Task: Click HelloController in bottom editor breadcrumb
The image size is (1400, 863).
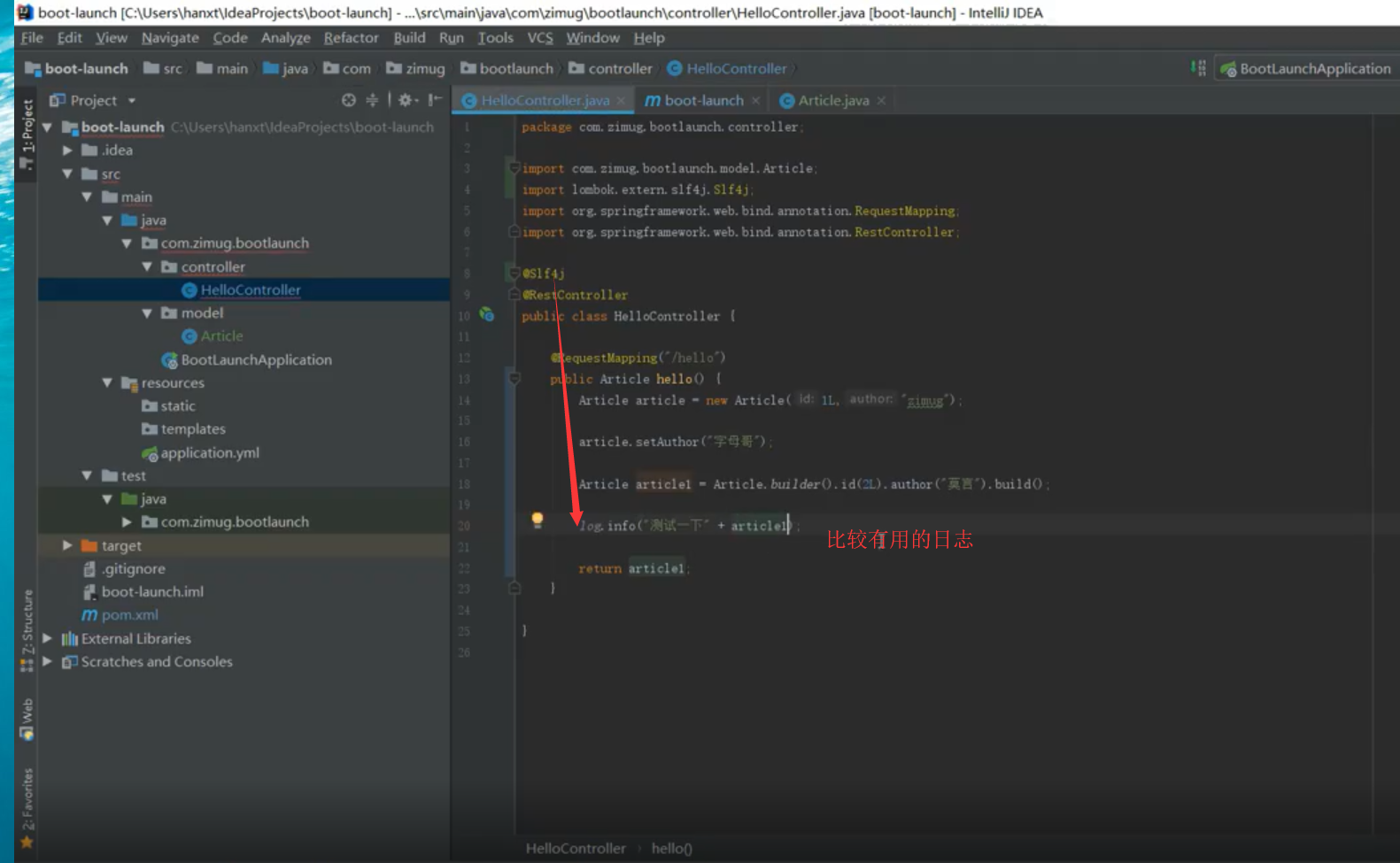Action: [x=576, y=848]
